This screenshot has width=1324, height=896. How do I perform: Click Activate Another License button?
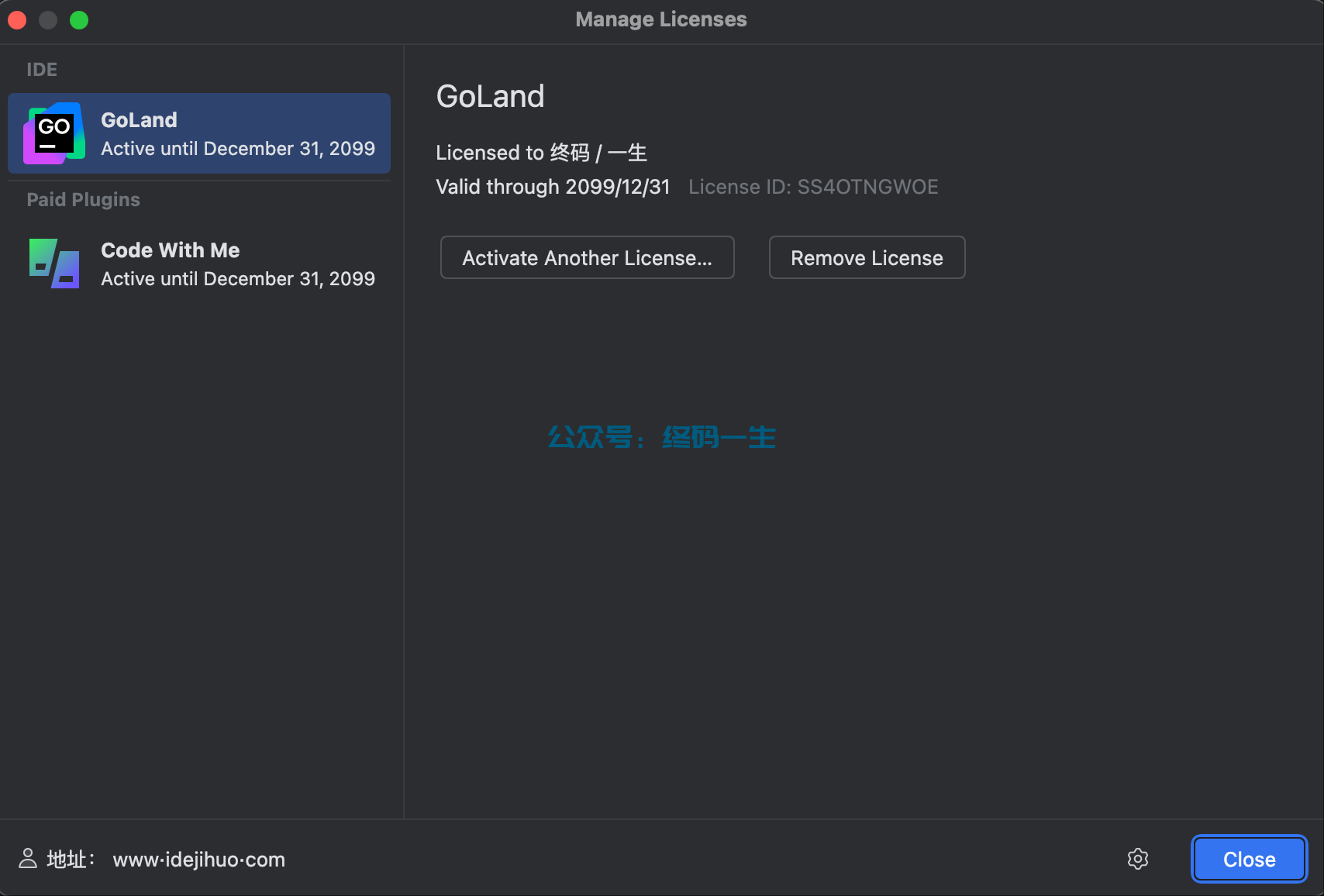(587, 257)
